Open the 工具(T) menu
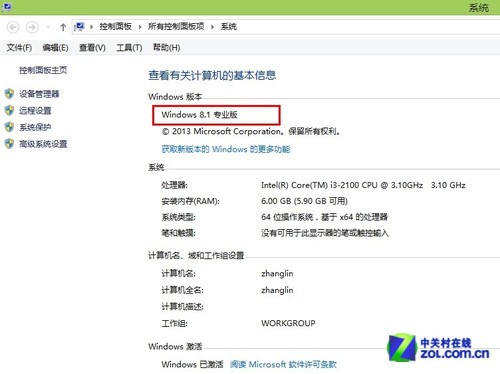 [129, 48]
